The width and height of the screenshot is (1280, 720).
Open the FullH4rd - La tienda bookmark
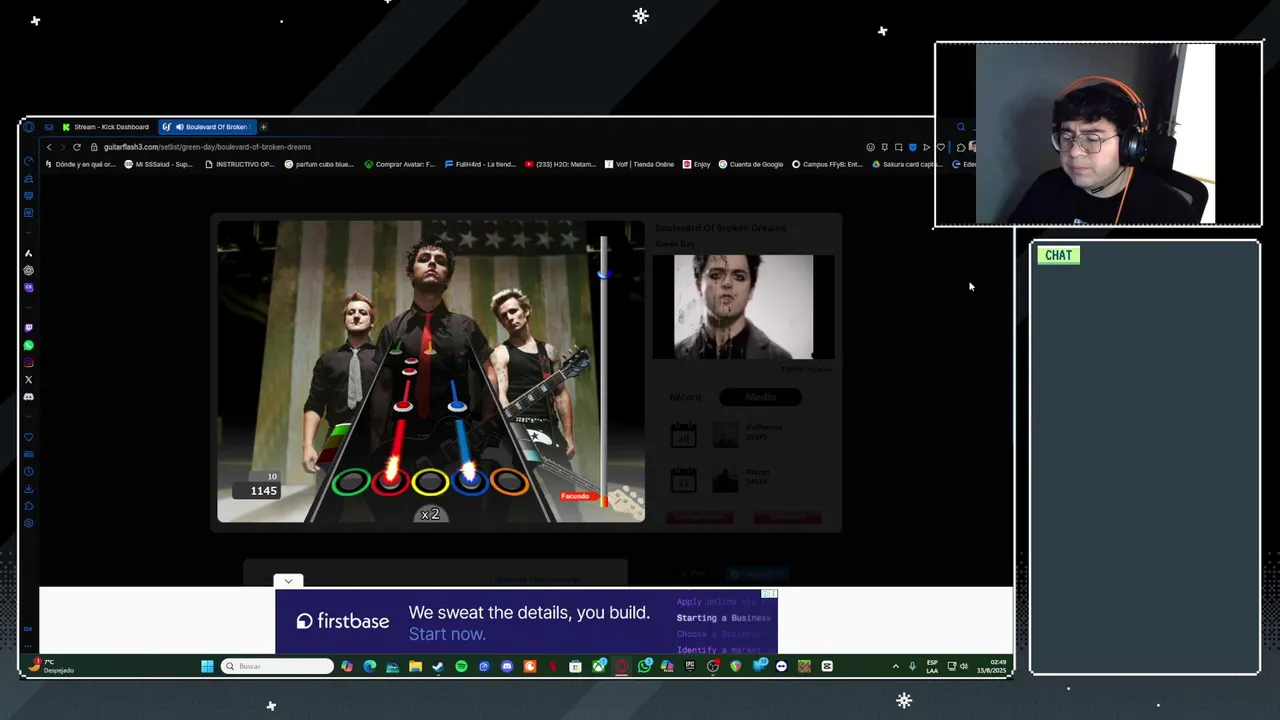[480, 164]
